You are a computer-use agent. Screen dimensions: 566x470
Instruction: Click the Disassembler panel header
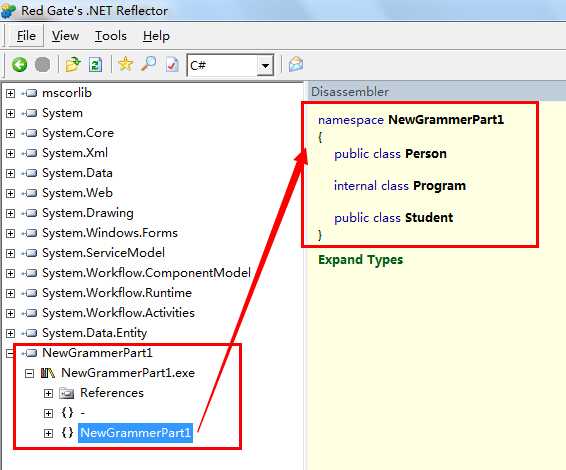coord(437,92)
